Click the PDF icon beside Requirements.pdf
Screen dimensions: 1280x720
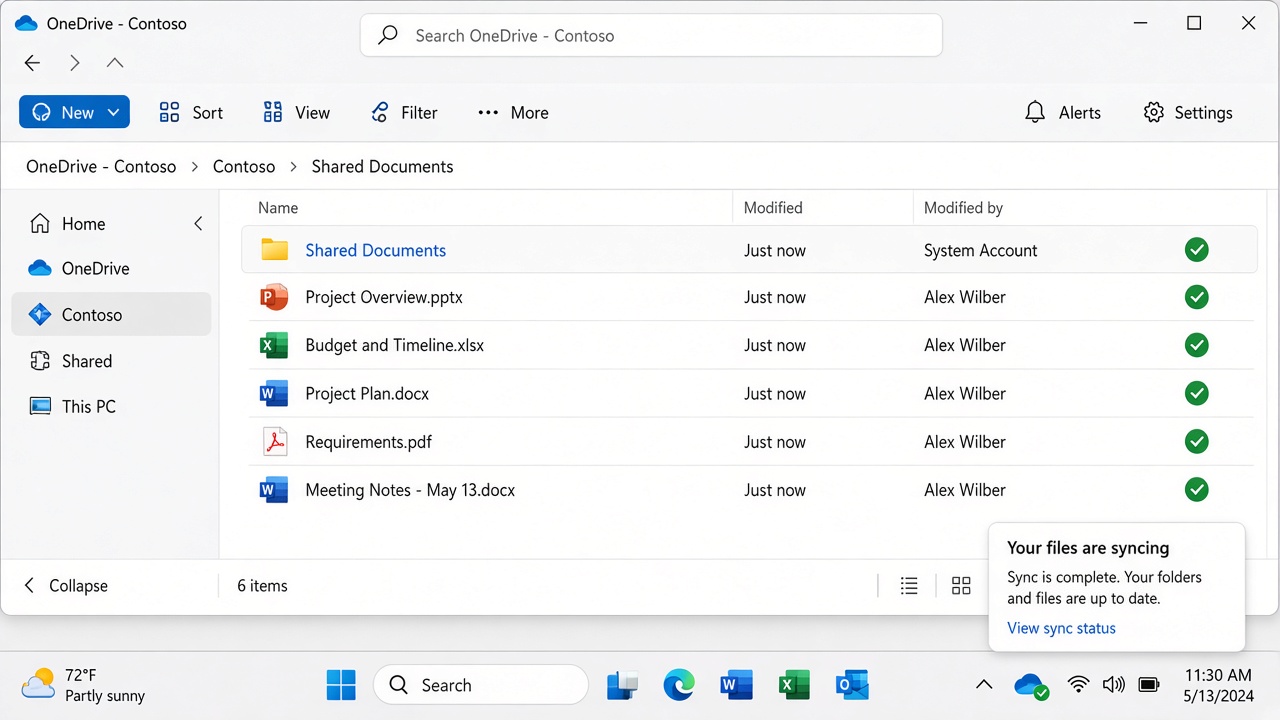point(274,441)
